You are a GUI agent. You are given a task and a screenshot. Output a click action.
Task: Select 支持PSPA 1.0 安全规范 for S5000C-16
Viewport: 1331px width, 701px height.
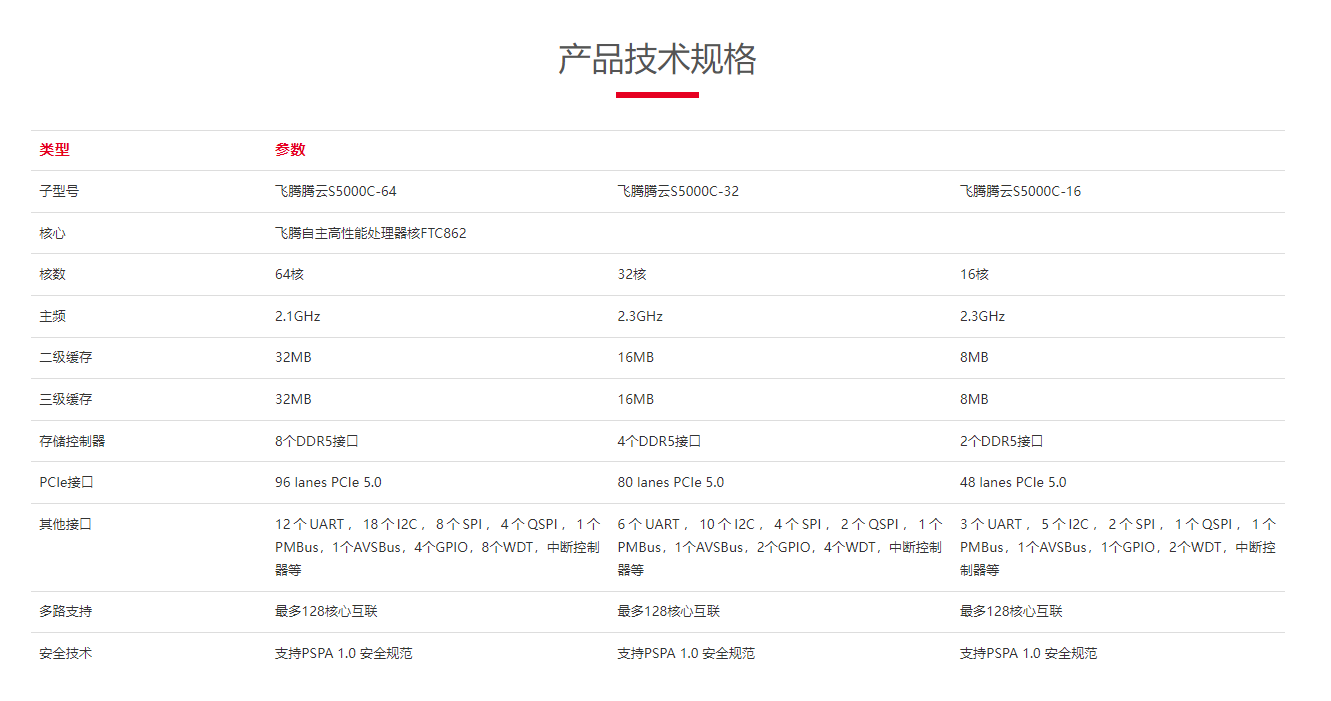(x=1028, y=653)
